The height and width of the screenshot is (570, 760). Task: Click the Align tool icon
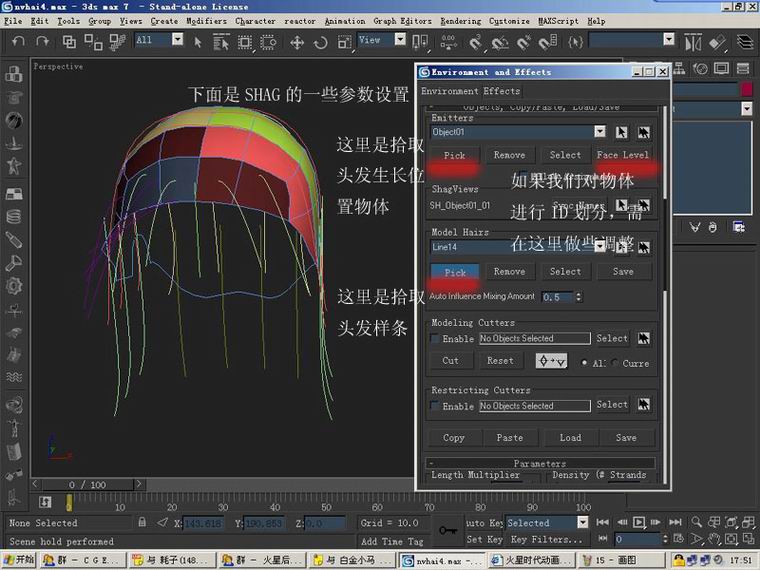click(x=717, y=43)
